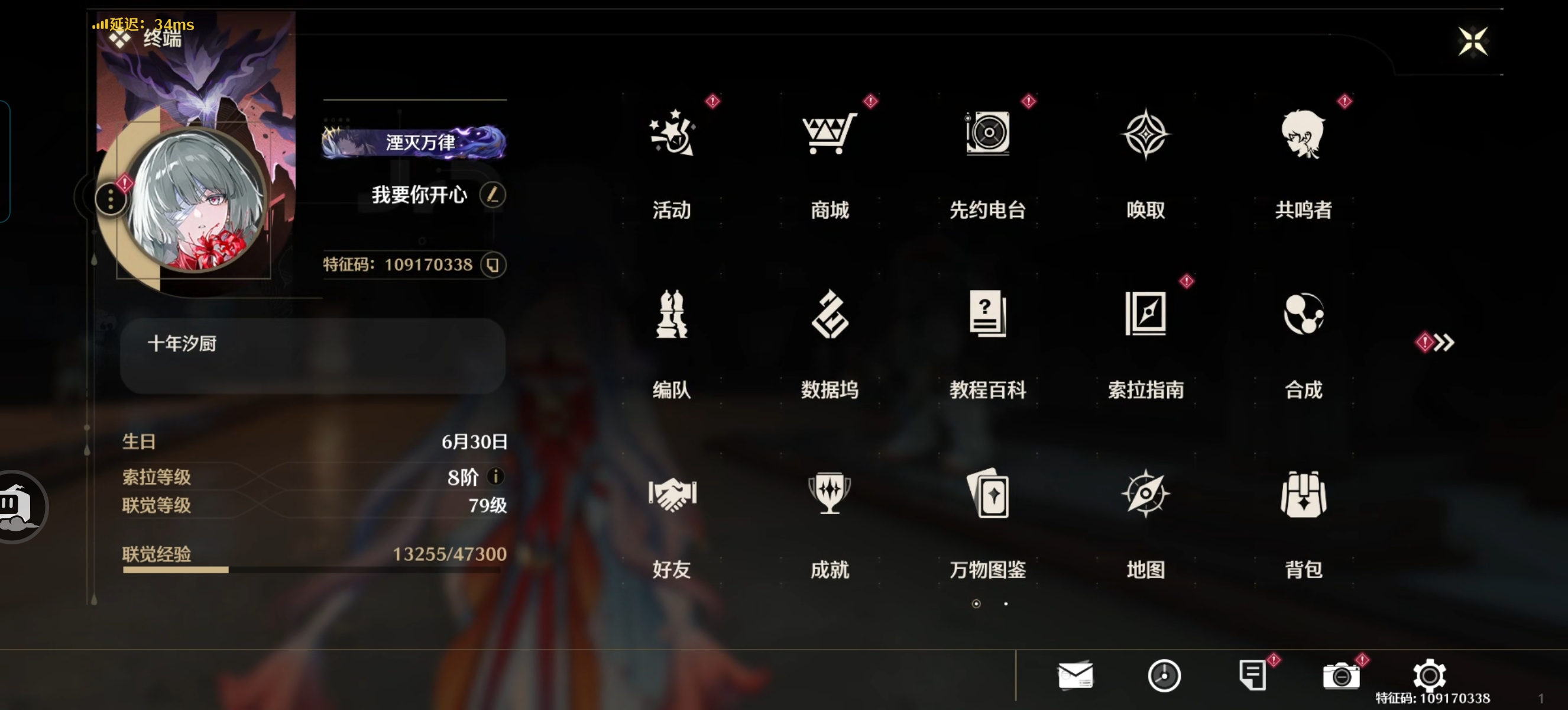Open the 背包 backpack icon
1568x710 pixels.
(1303, 495)
